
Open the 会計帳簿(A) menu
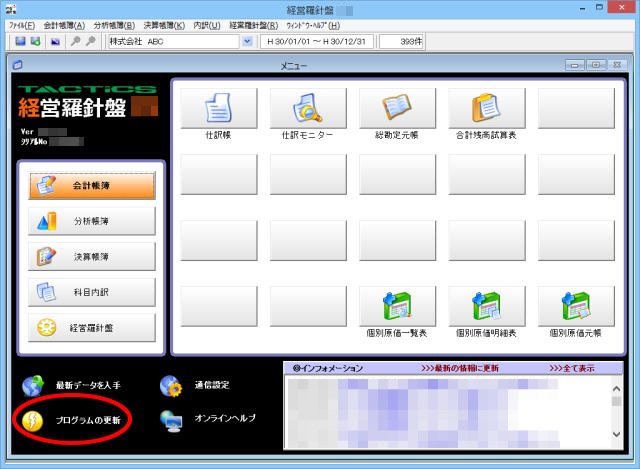(x=64, y=25)
